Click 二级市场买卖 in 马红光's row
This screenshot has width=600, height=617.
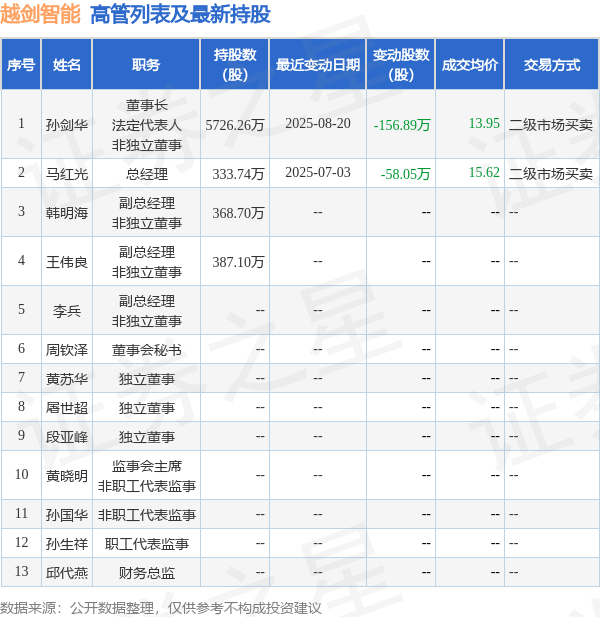click(x=551, y=174)
